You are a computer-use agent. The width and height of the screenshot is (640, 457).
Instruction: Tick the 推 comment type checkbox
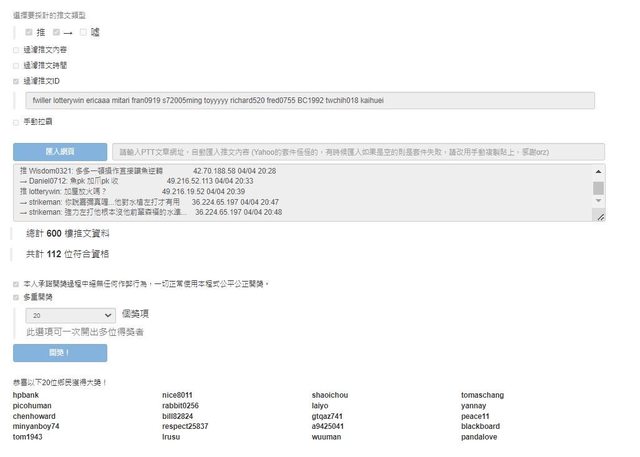click(x=30, y=33)
